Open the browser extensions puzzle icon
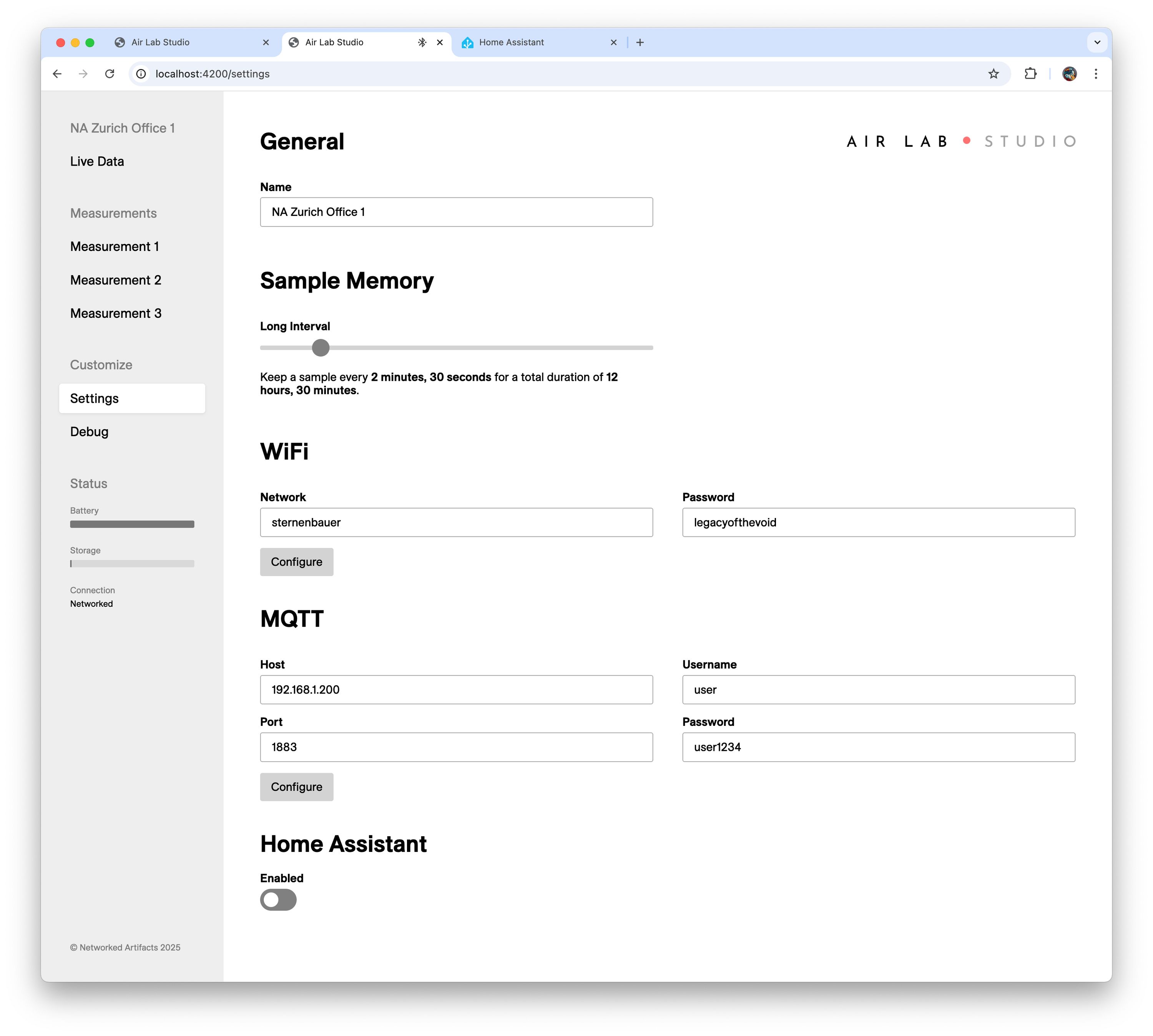 (1030, 74)
